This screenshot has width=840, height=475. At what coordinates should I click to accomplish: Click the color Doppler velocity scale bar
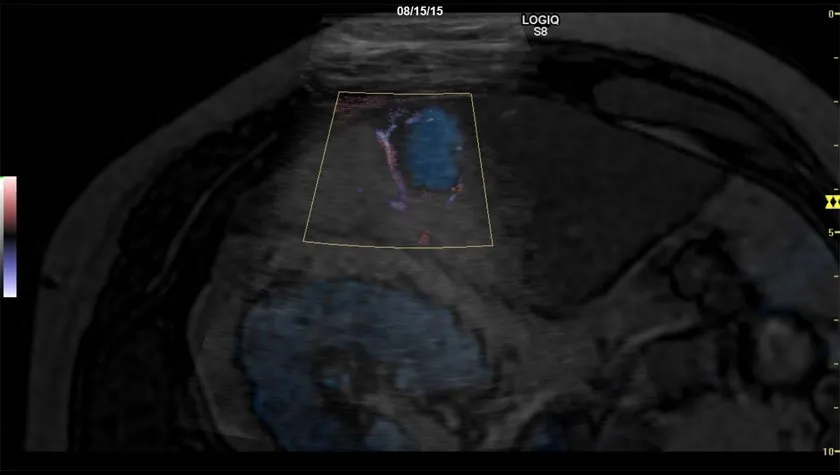(9, 237)
